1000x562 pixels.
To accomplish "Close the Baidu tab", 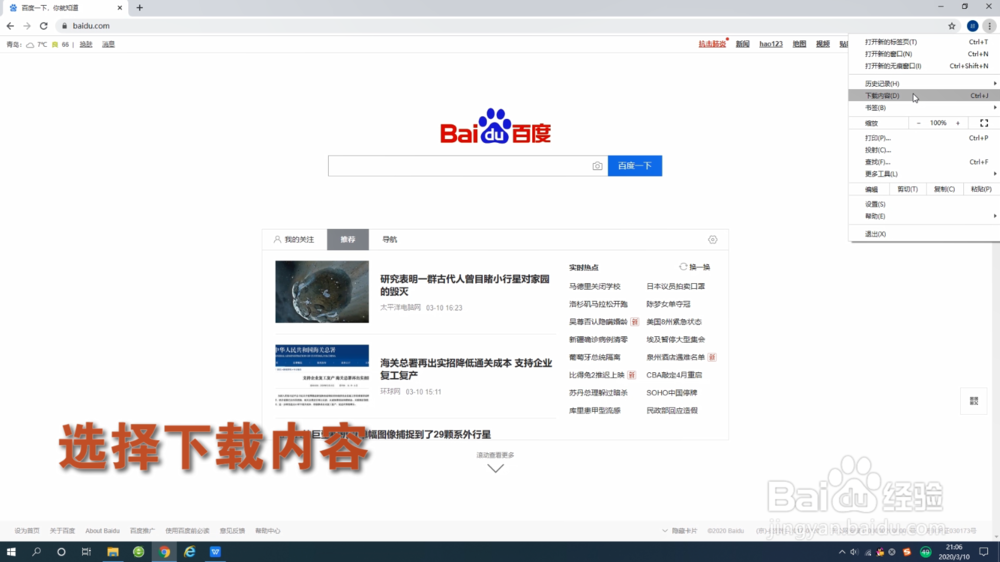I will click(119, 8).
